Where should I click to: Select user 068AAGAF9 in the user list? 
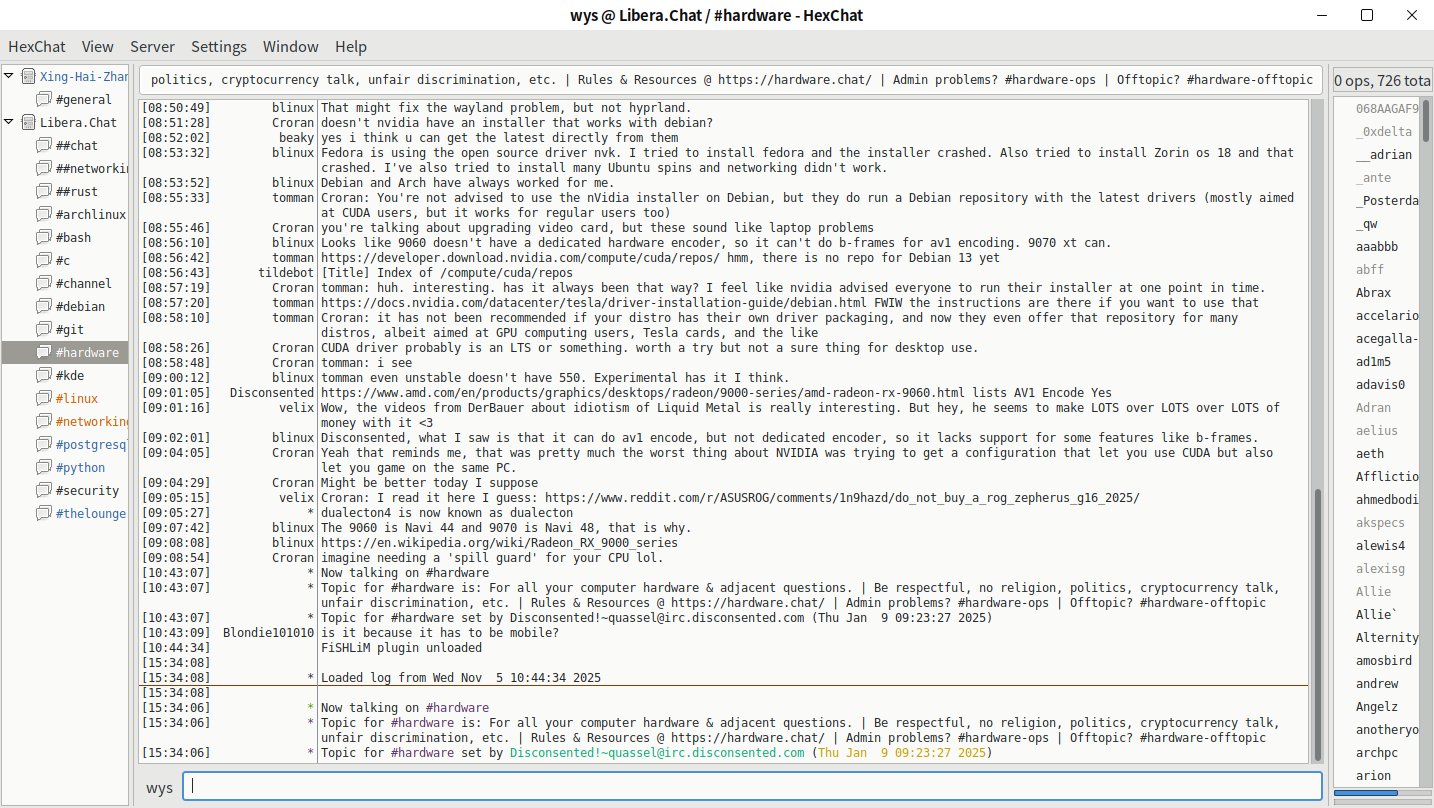[1387, 108]
